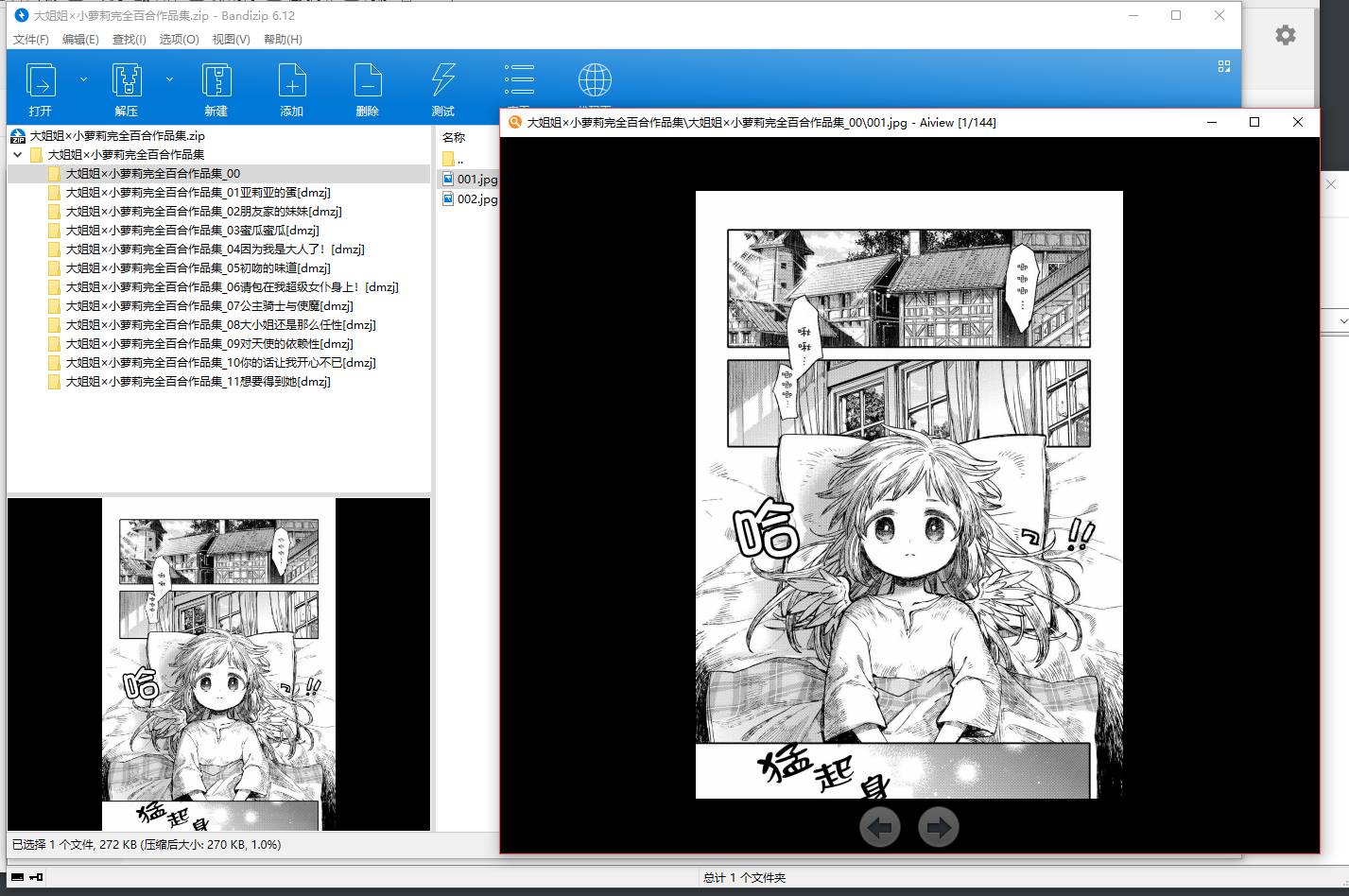Open the 文件(F) menu

(31, 40)
